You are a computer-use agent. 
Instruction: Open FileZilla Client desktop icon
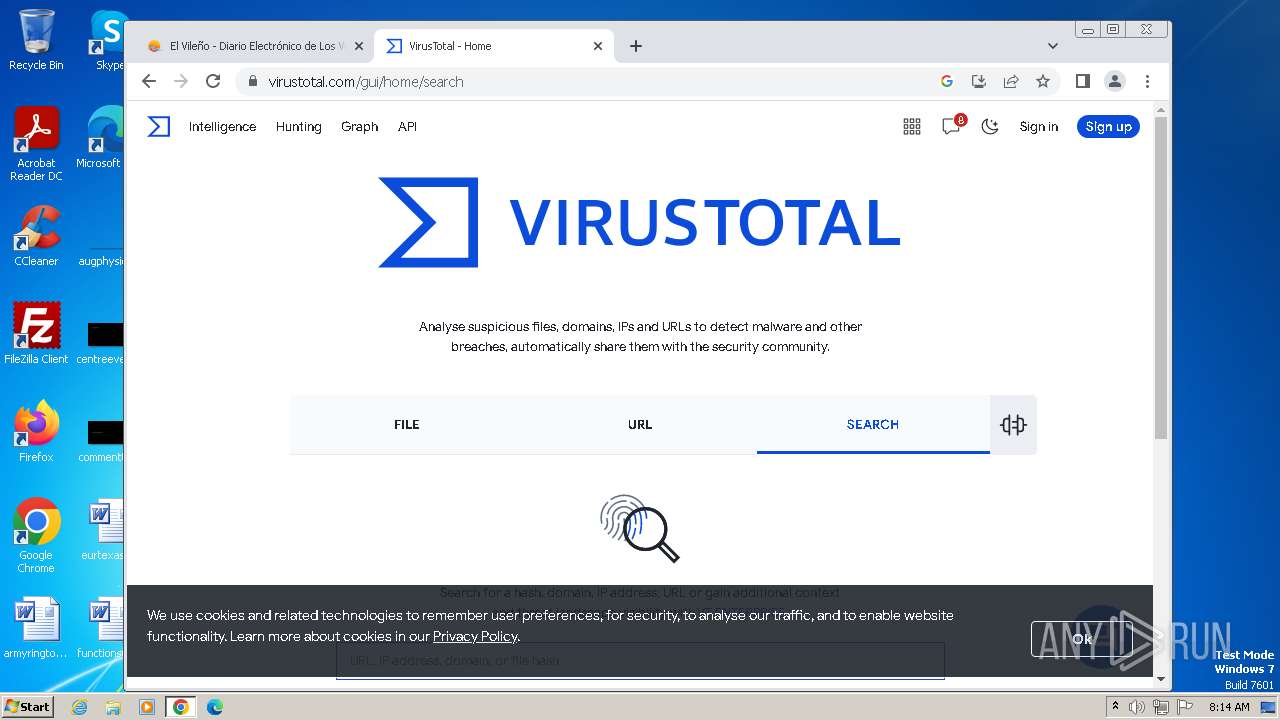[x=36, y=335]
